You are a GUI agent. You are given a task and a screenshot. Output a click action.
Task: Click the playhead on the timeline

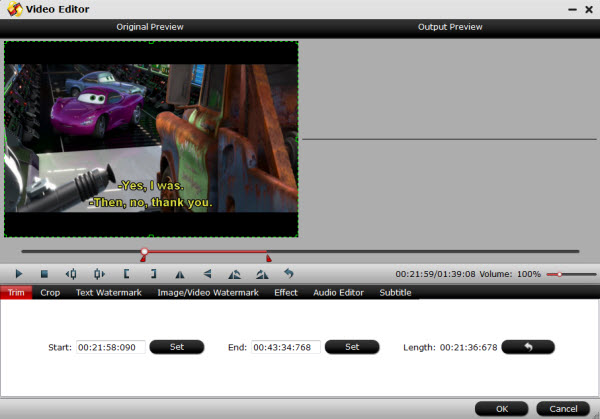pyautogui.click(x=144, y=251)
